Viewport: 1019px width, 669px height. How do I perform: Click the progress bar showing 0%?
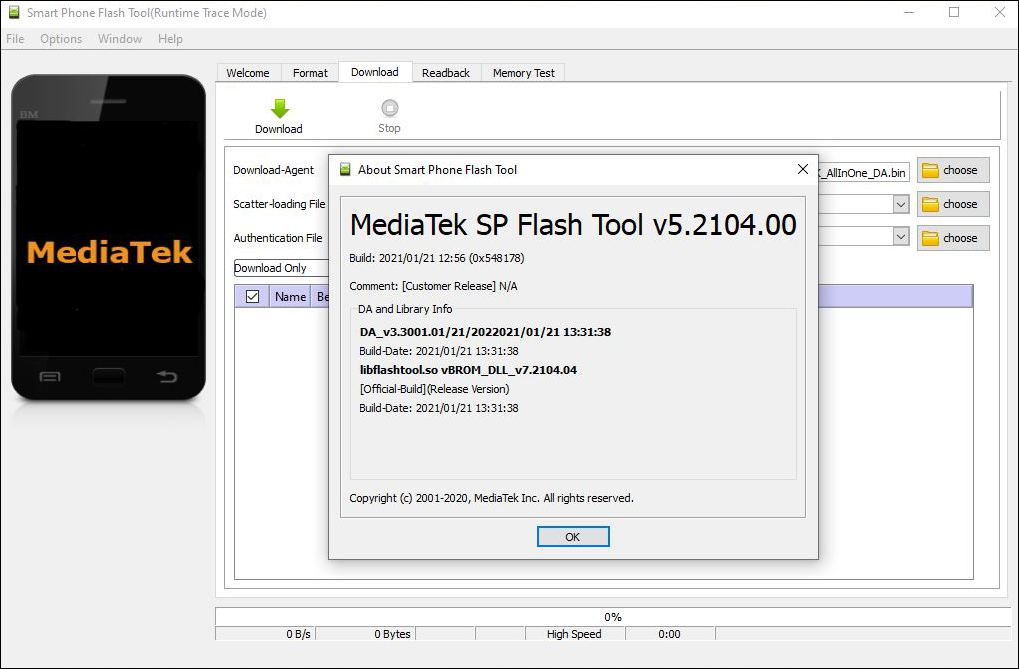coord(613,616)
